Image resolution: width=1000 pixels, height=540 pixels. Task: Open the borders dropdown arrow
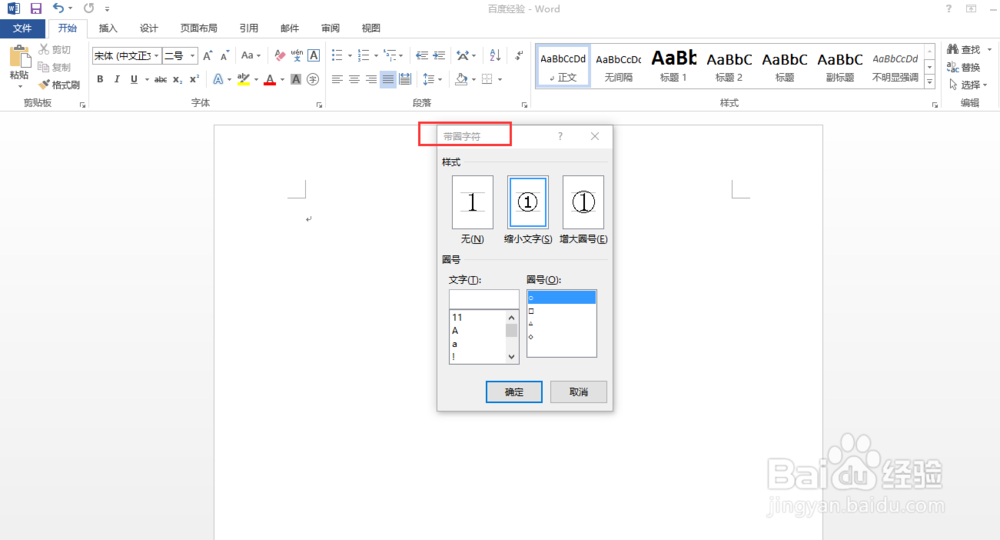(x=500, y=79)
